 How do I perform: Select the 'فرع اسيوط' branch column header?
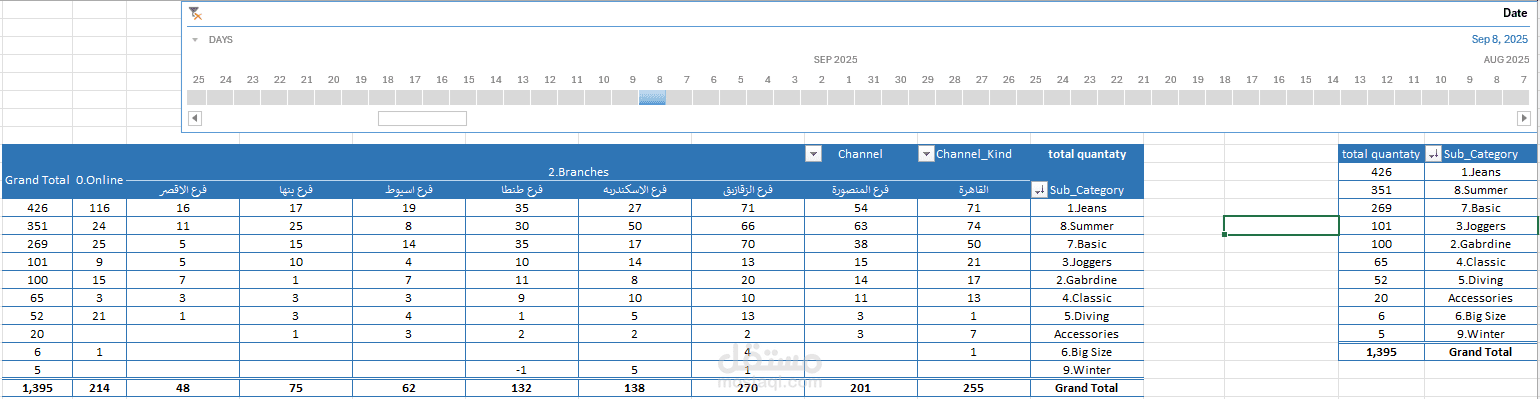[408, 190]
